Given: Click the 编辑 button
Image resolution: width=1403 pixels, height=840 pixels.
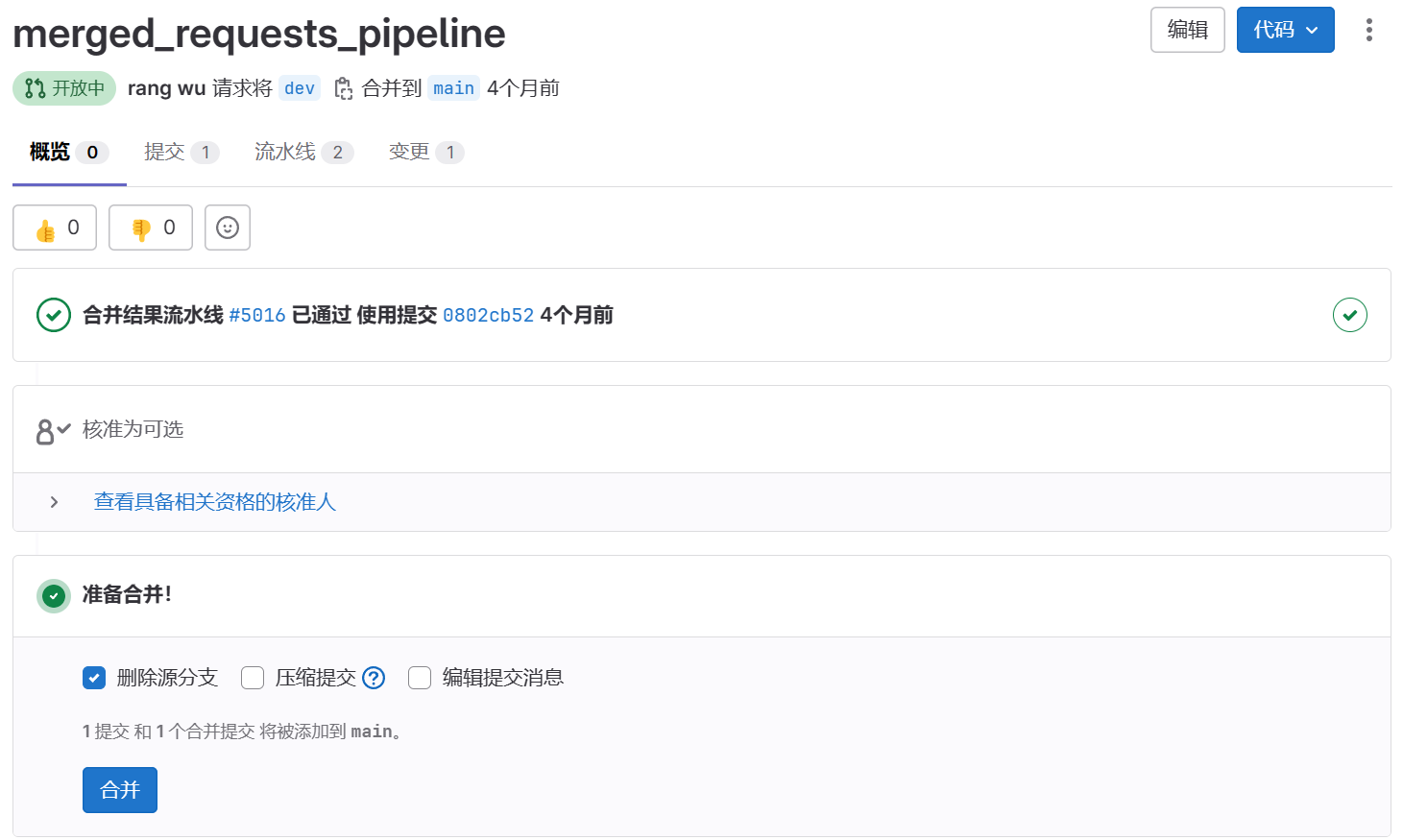Looking at the screenshot, I should [x=1187, y=30].
